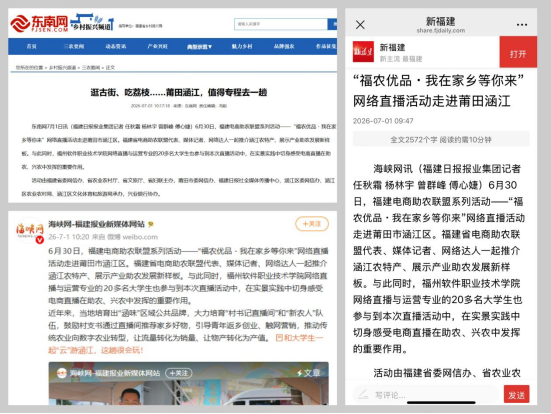Click the 乡村振兴频道 channel logo
551x414 pixels.
tap(92, 22)
